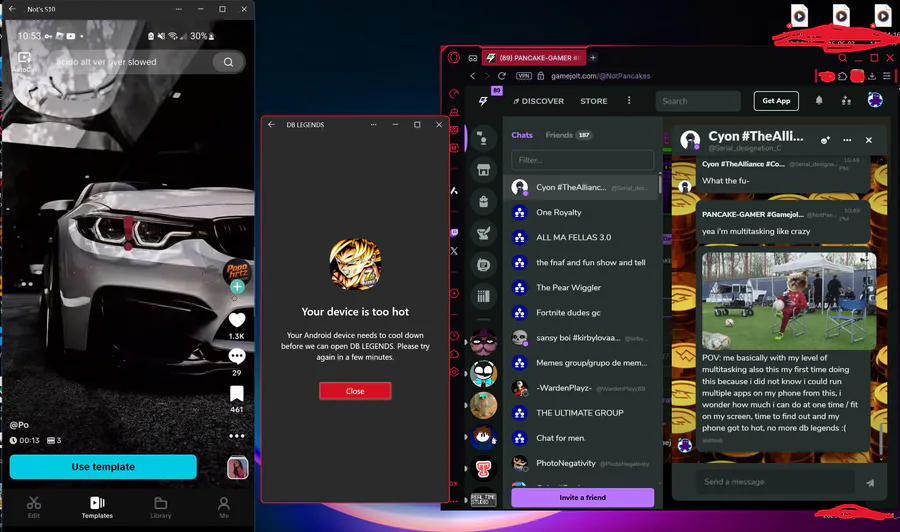This screenshot has width=900, height=532.
Task: Go back in browser navigation
Action: point(472,76)
